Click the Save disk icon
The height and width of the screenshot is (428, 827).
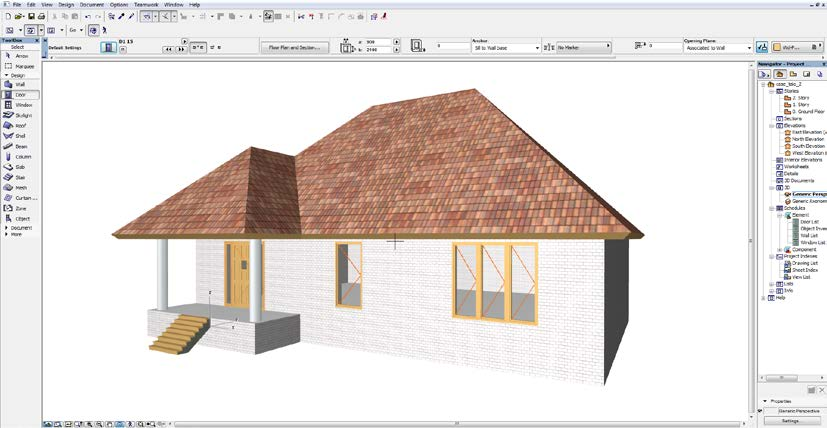pyautogui.click(x=32, y=17)
